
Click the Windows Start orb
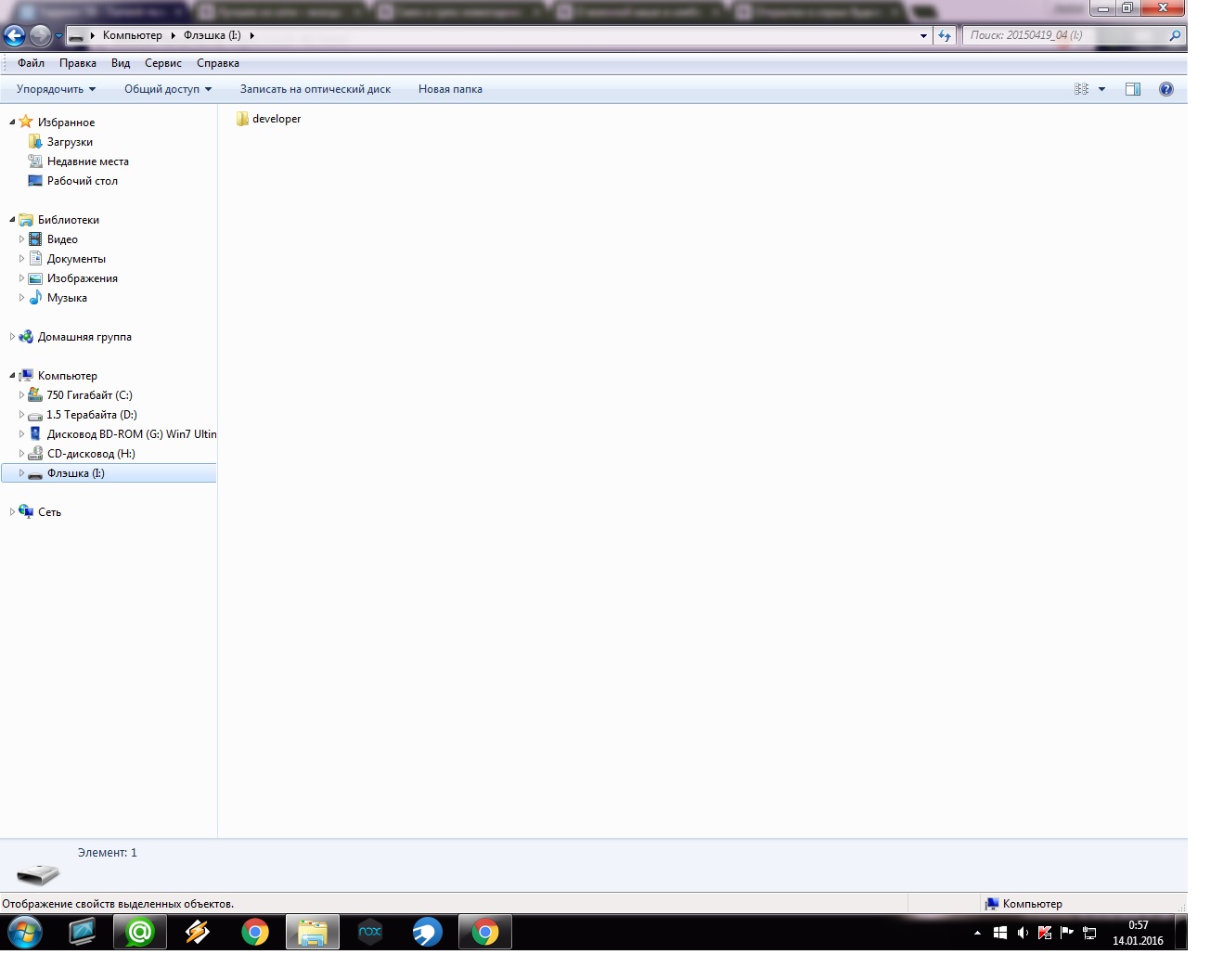25,932
